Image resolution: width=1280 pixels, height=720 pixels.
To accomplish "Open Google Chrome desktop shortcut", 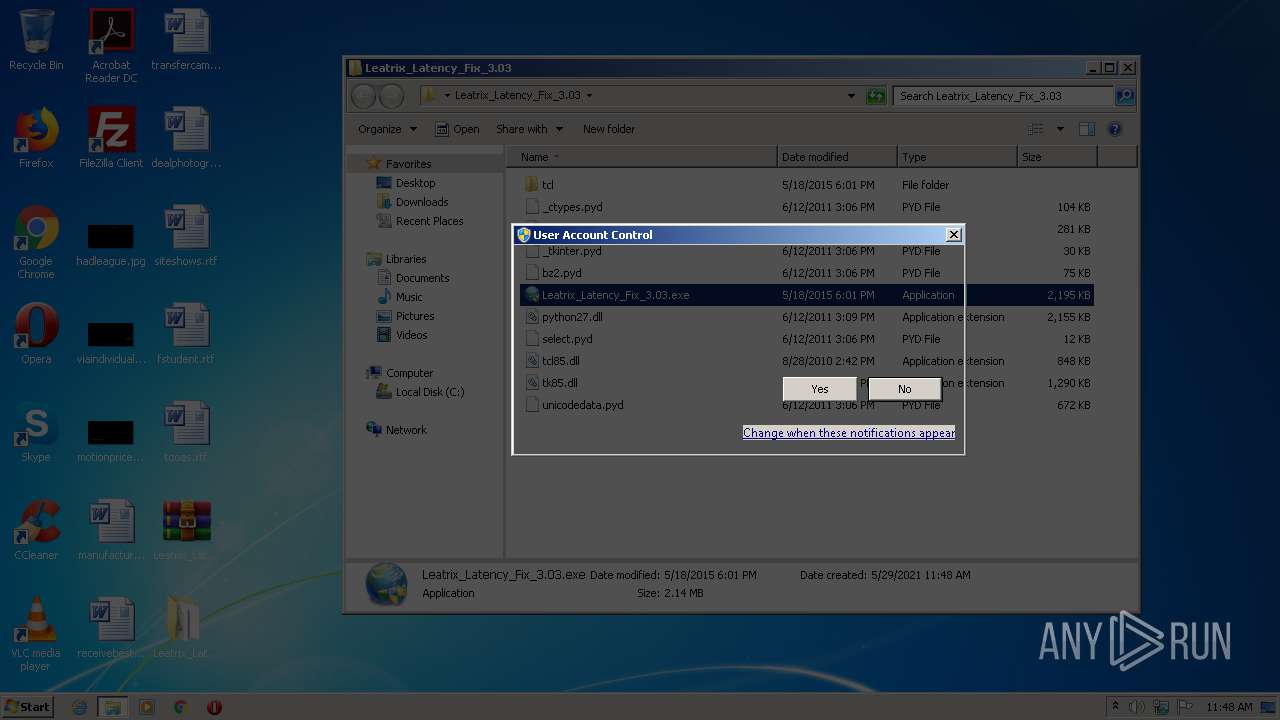I will point(36,242).
